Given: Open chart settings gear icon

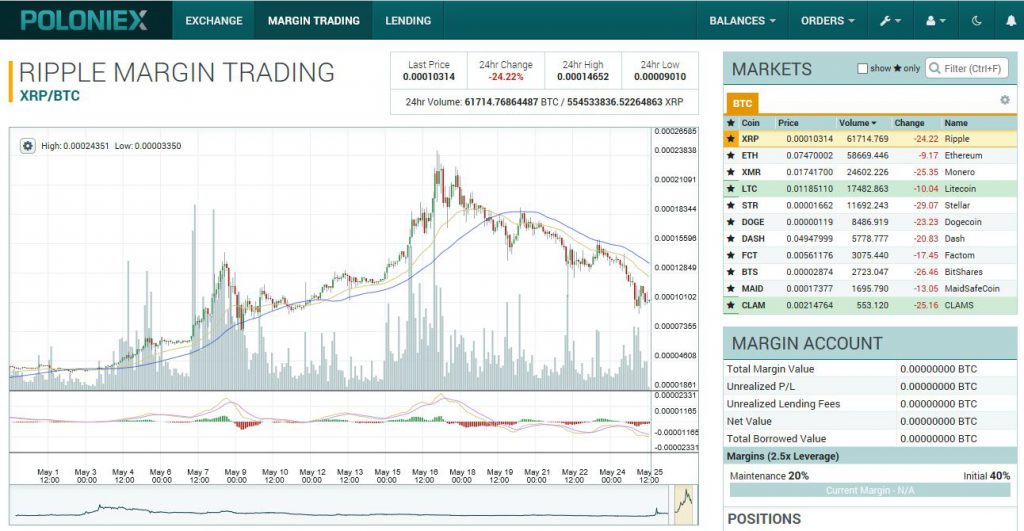Looking at the screenshot, I should click(x=27, y=146).
